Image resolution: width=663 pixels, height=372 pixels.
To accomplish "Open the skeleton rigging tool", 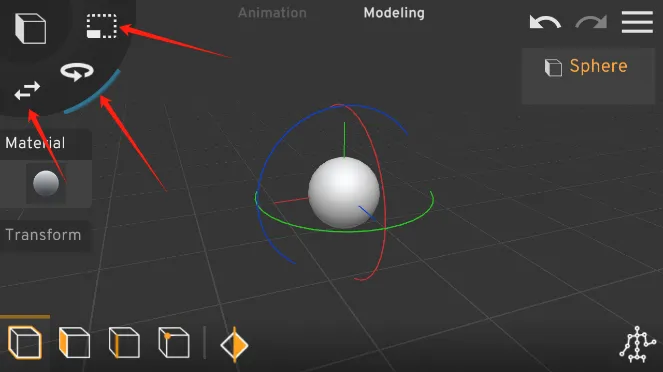I will click(x=638, y=345).
